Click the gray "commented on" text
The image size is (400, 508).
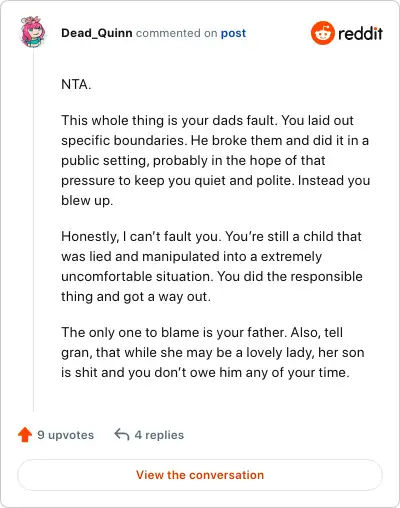176,33
